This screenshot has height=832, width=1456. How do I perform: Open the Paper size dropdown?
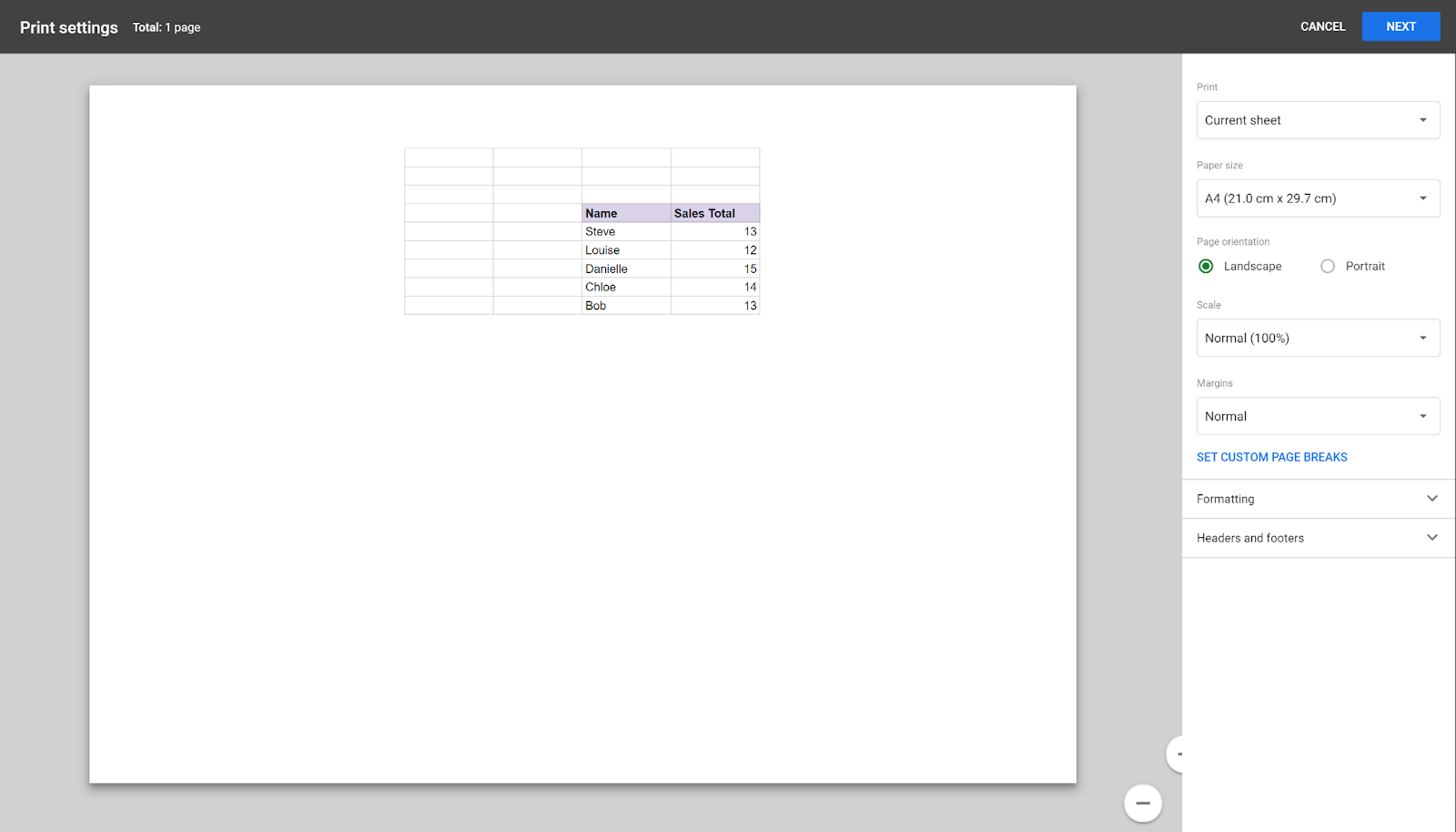1318,198
